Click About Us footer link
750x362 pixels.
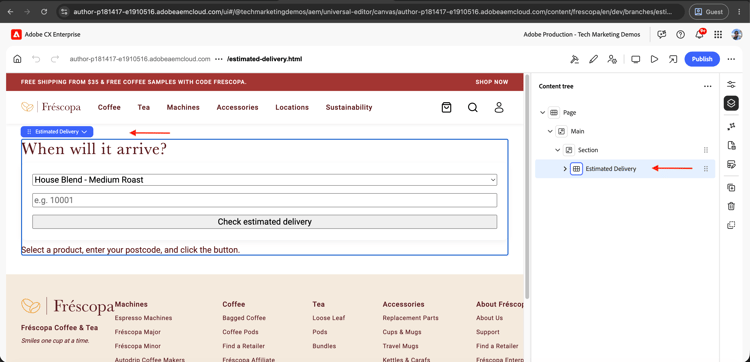(x=489, y=318)
